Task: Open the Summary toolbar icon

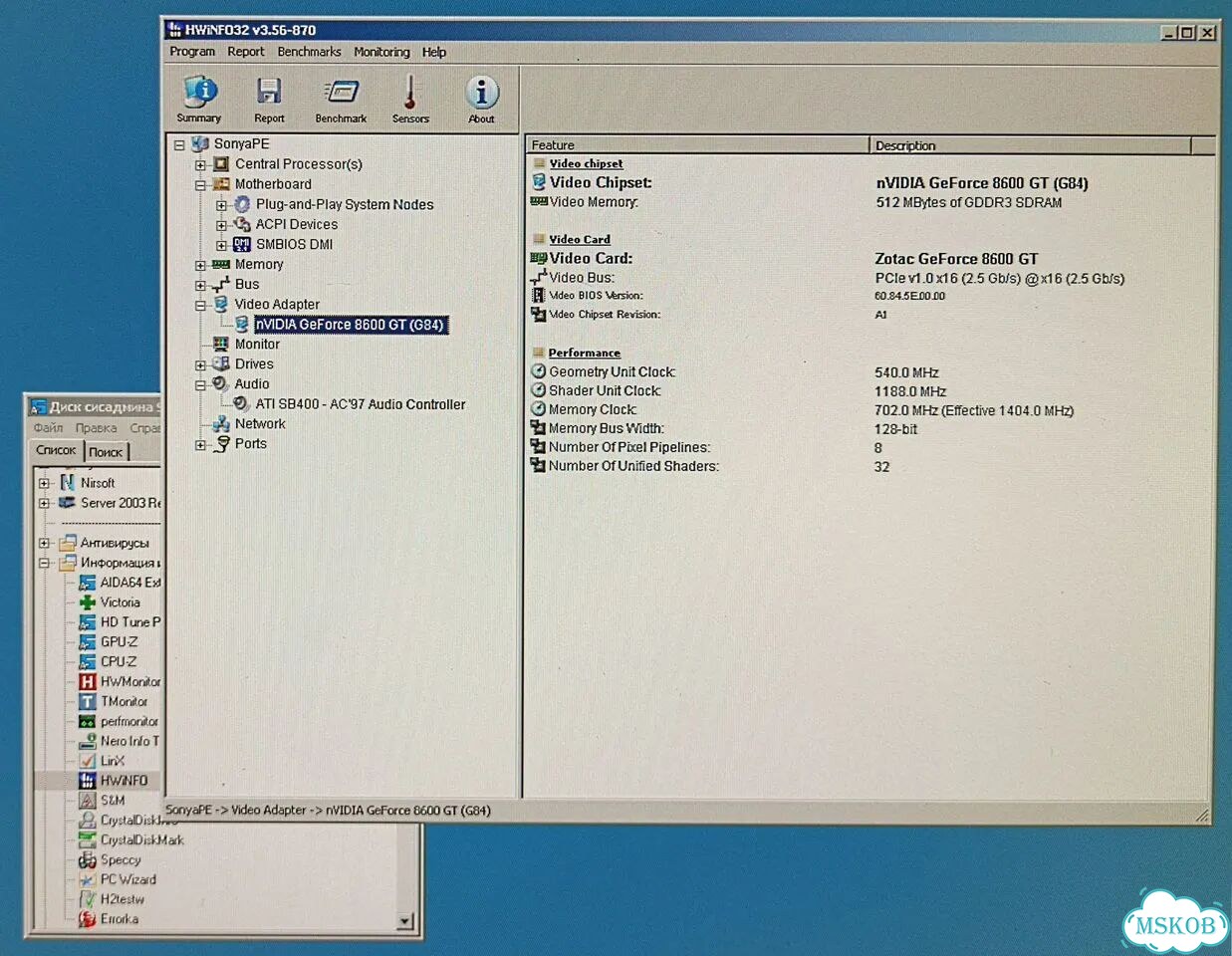Action: [199, 100]
